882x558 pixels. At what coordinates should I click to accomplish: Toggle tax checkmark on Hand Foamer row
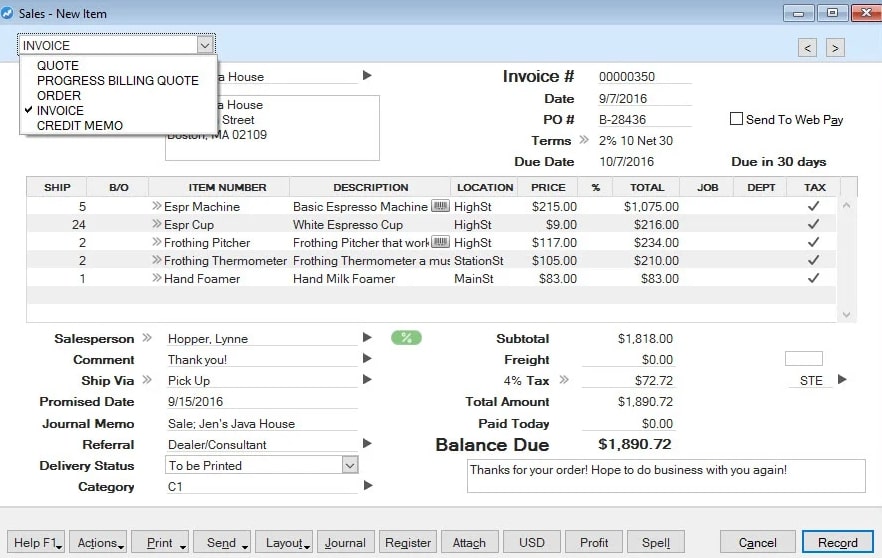[813, 278]
